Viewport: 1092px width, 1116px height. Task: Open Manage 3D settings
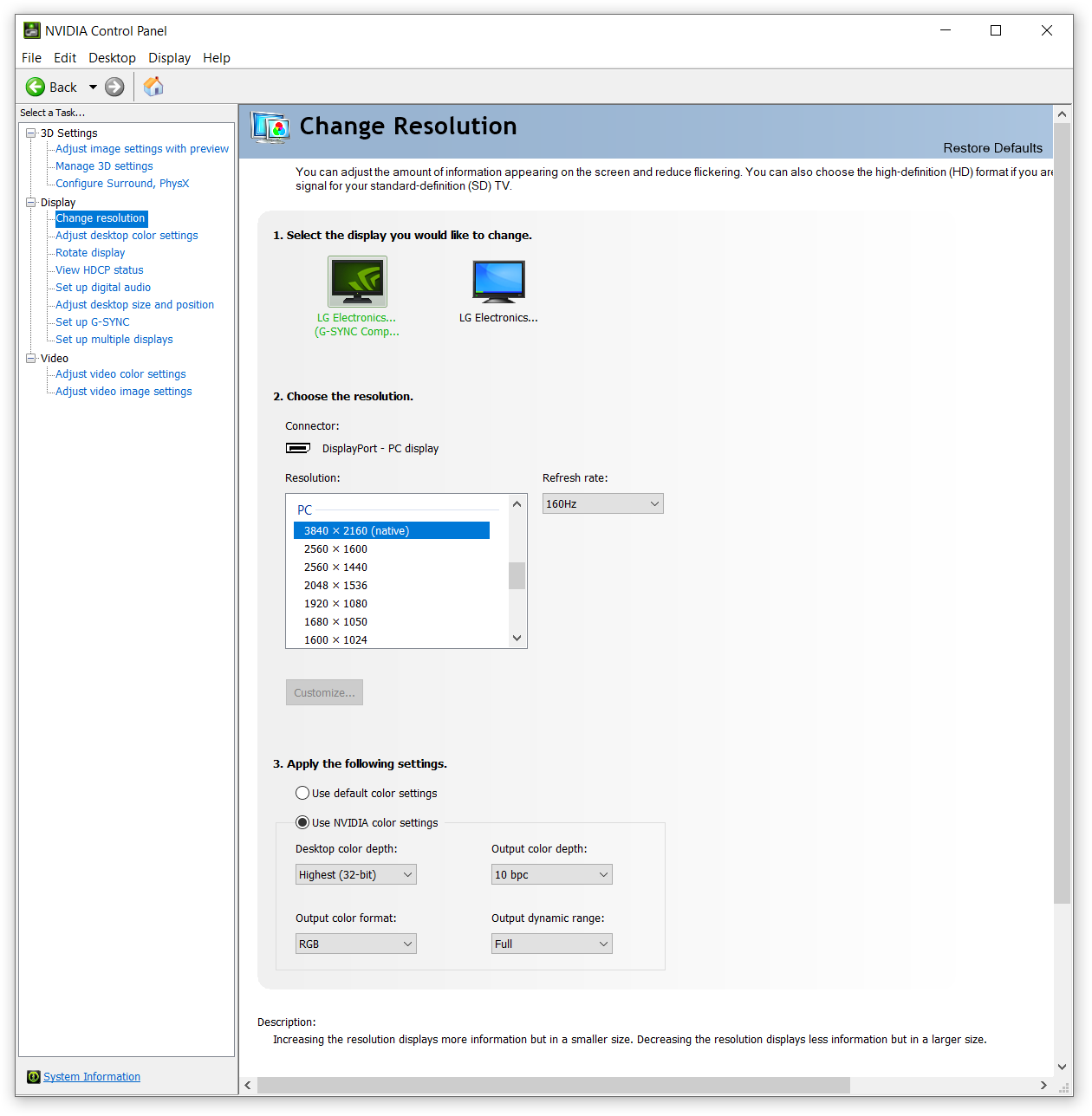[x=104, y=166]
